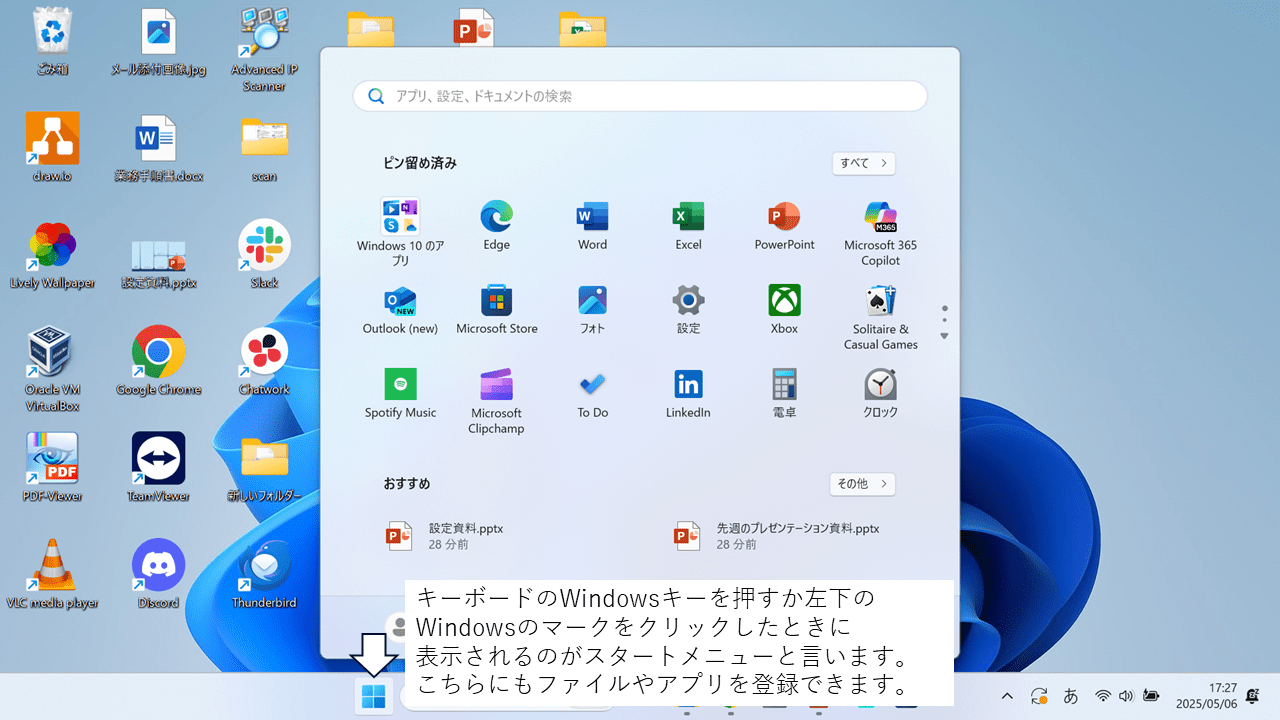Open Discord from the desktop
1280x720 pixels.
pyautogui.click(x=158, y=574)
